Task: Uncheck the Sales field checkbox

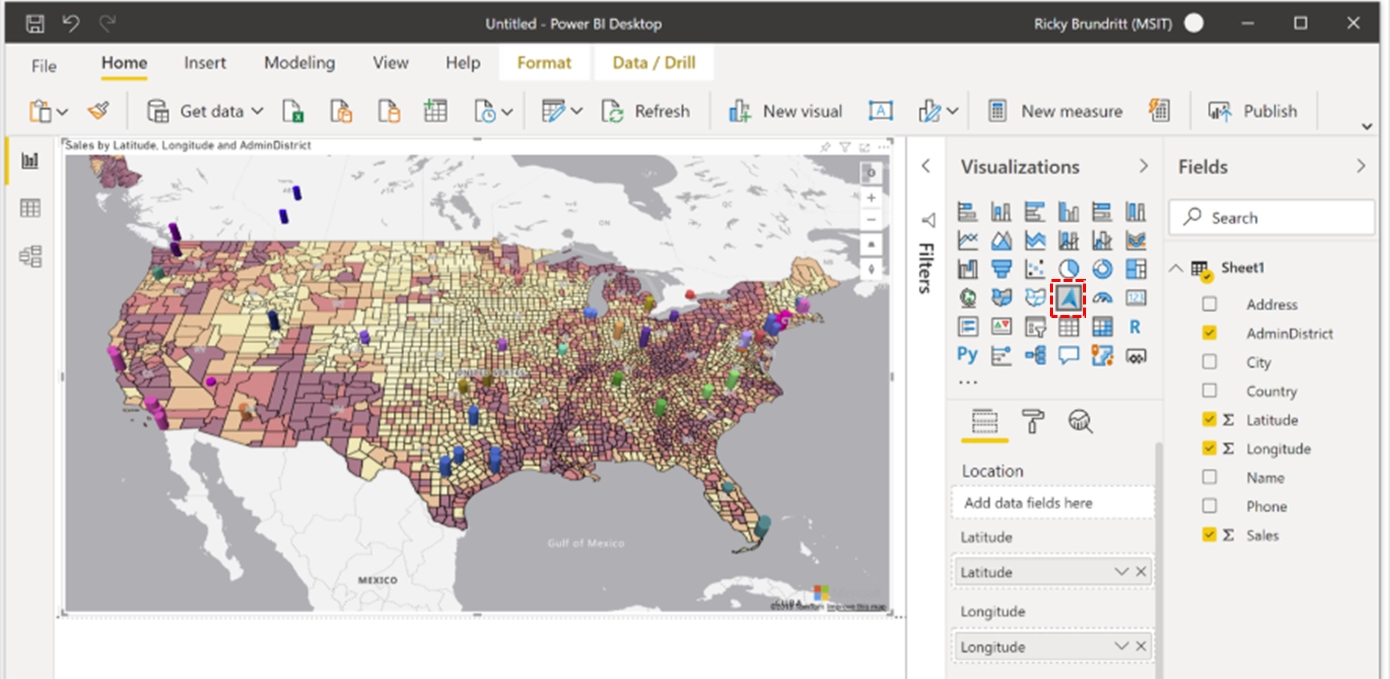Action: pos(1209,535)
